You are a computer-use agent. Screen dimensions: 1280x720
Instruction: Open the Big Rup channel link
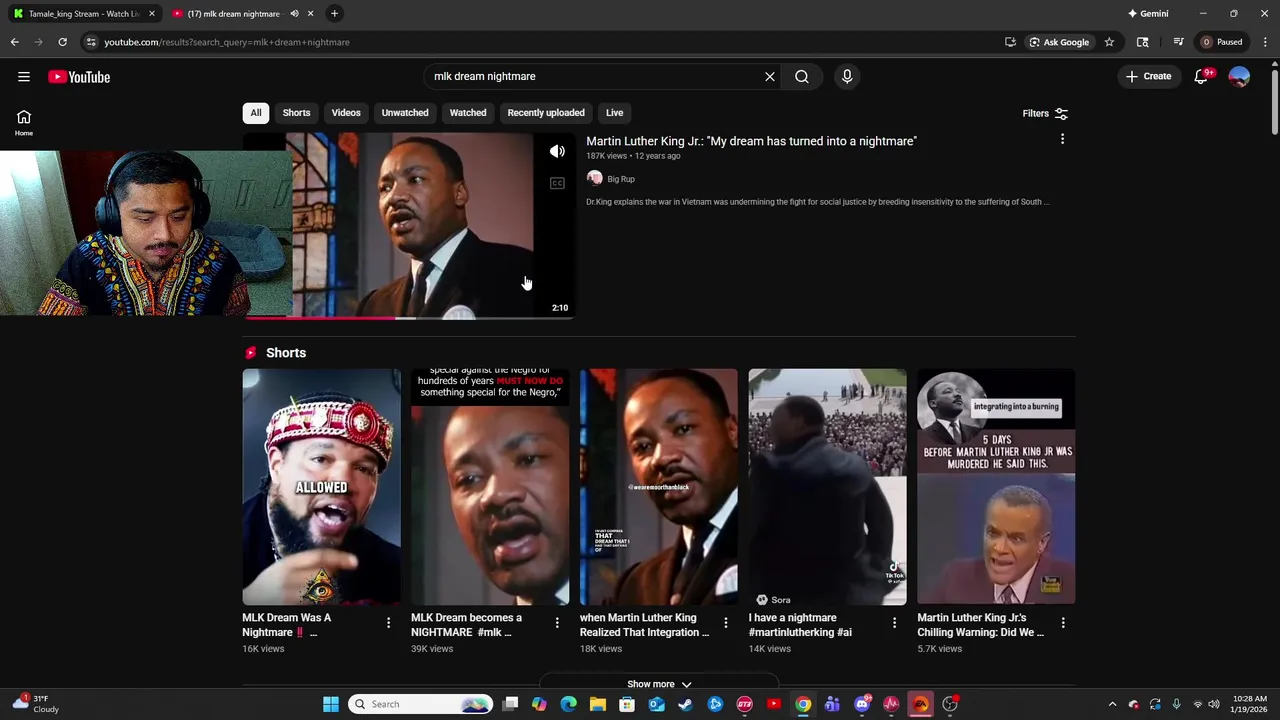(621, 179)
